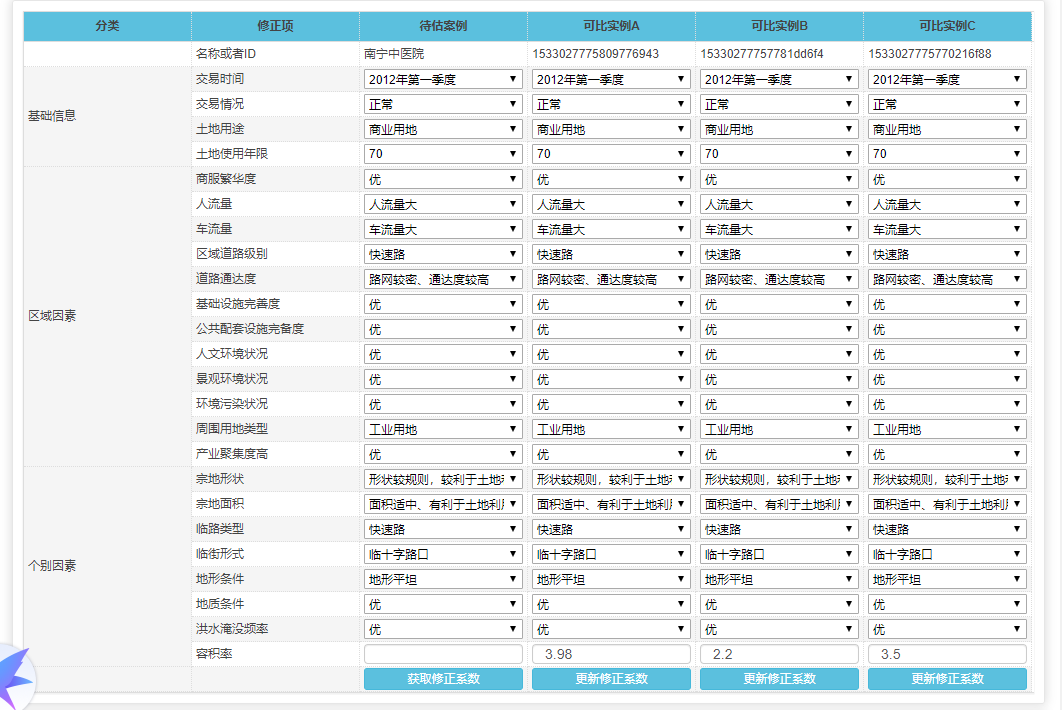Open 宗地形状 dropdown for 待估案例
This screenshot has height=710, width=1062.
(x=443, y=479)
